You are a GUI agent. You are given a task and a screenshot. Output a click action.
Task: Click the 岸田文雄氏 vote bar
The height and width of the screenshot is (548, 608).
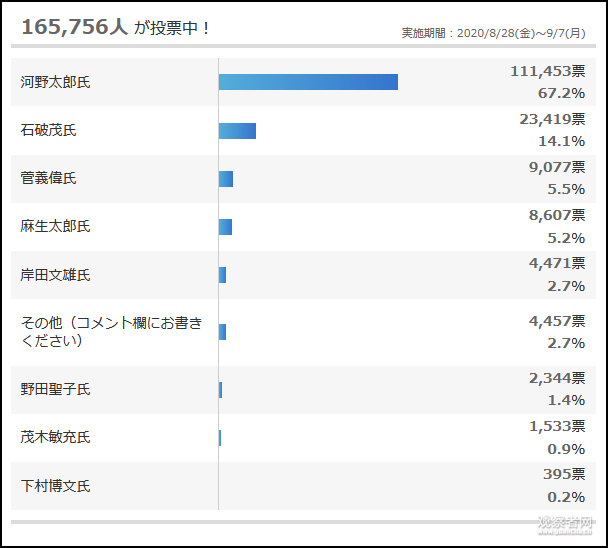point(222,275)
